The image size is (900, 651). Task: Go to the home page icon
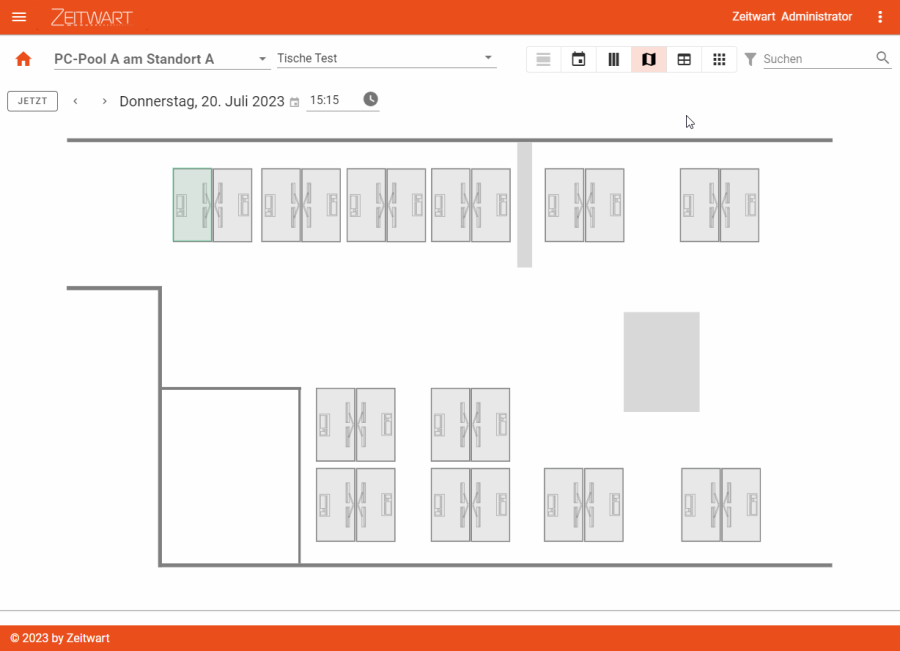(x=24, y=60)
